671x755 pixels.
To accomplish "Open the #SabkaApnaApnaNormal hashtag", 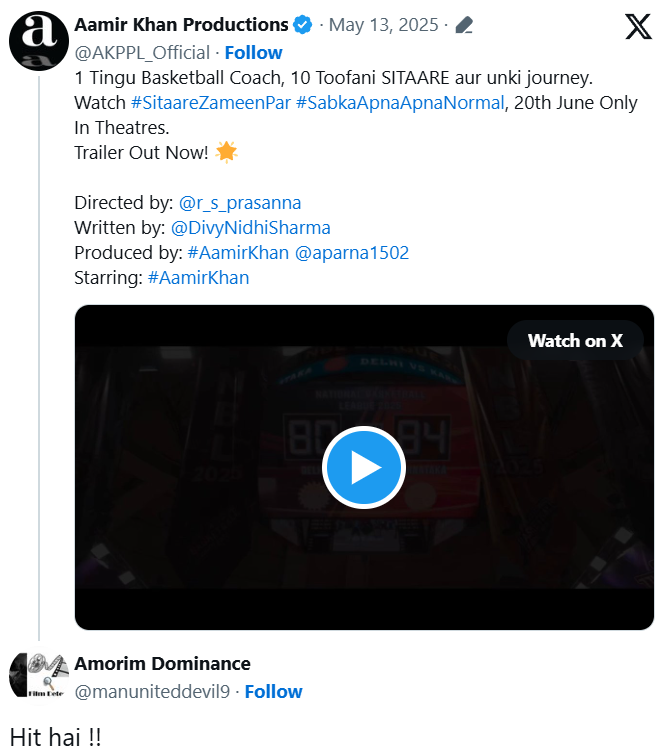I will tap(400, 103).
